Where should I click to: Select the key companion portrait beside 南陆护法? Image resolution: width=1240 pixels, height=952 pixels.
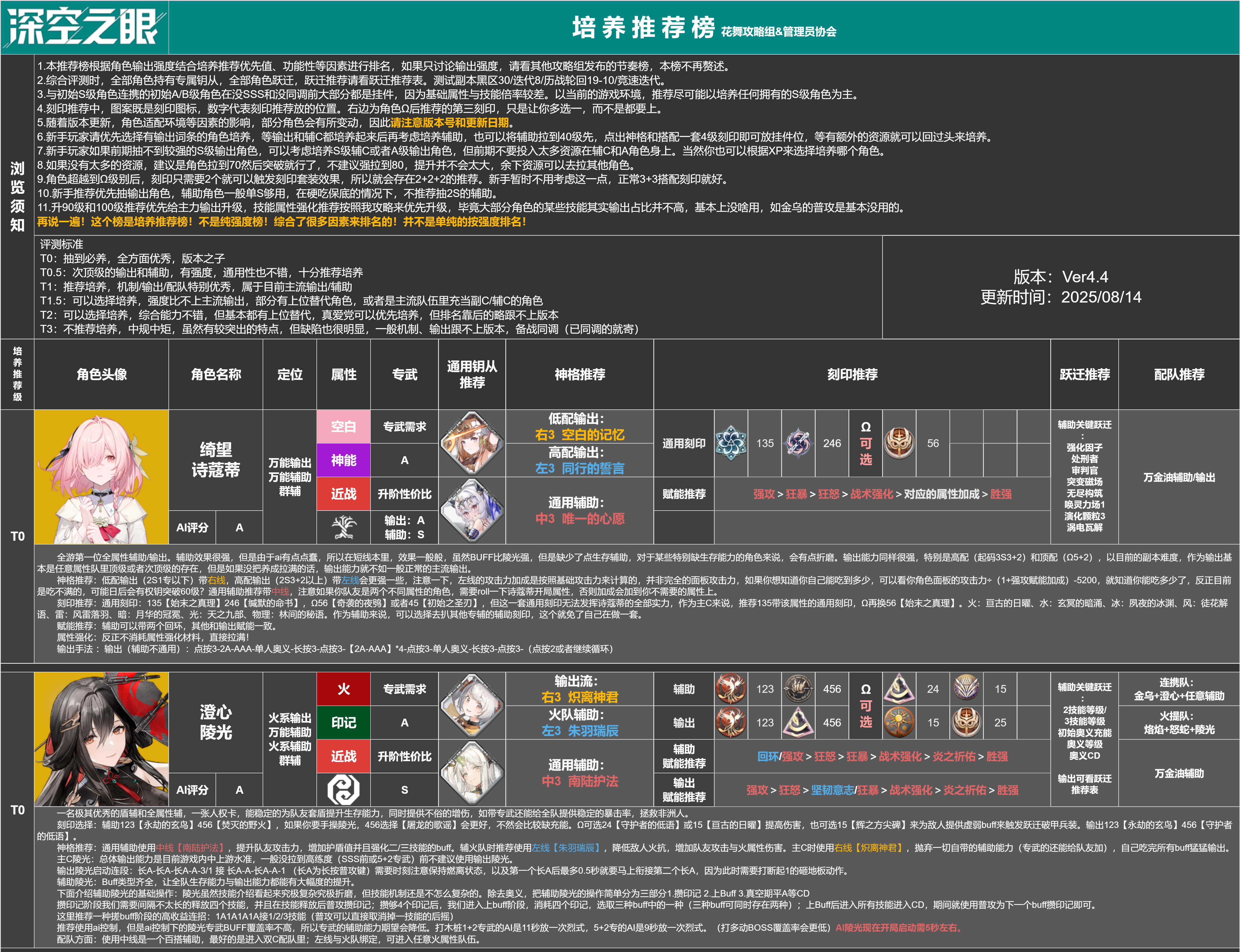pos(472,772)
